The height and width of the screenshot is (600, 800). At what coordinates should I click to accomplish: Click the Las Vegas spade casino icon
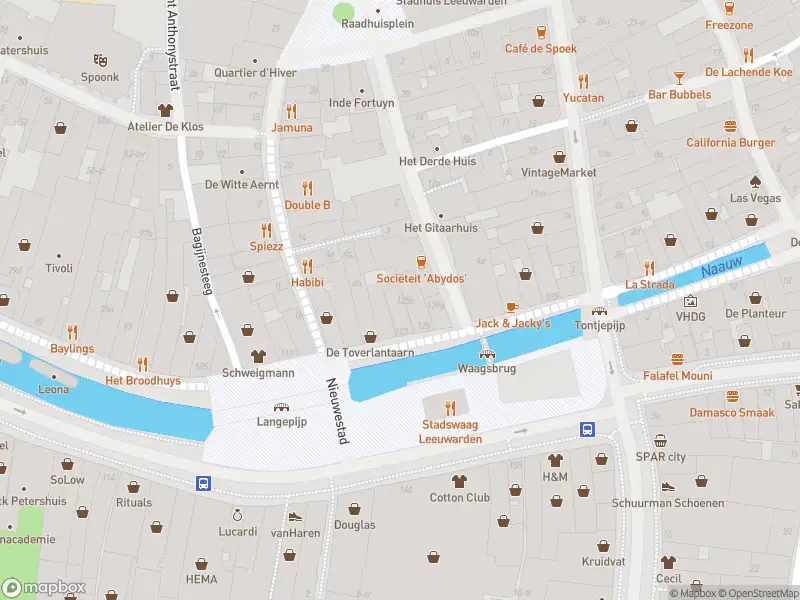point(755,182)
